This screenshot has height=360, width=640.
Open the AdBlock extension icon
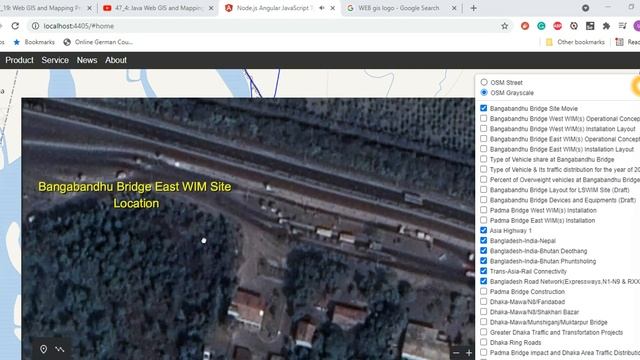(x=557, y=26)
